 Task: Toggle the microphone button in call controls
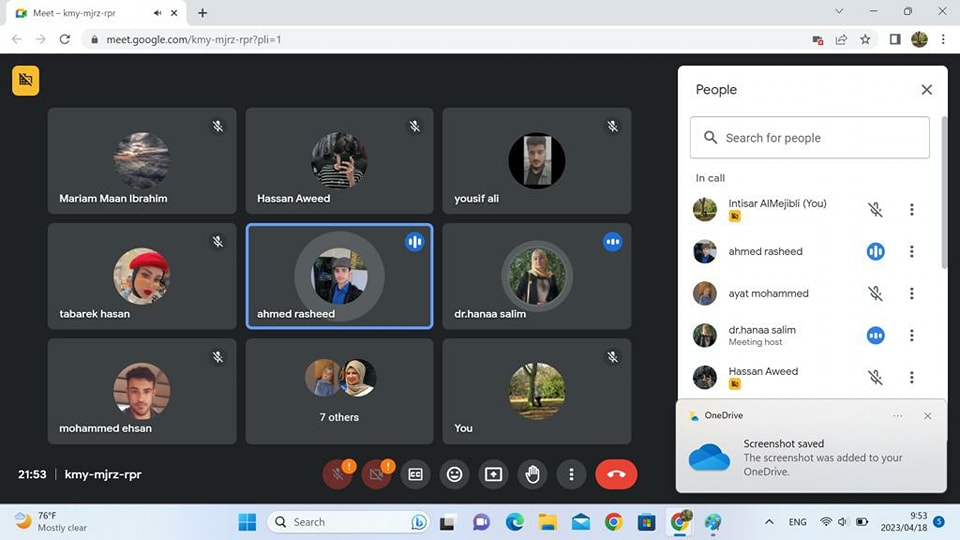(x=337, y=475)
